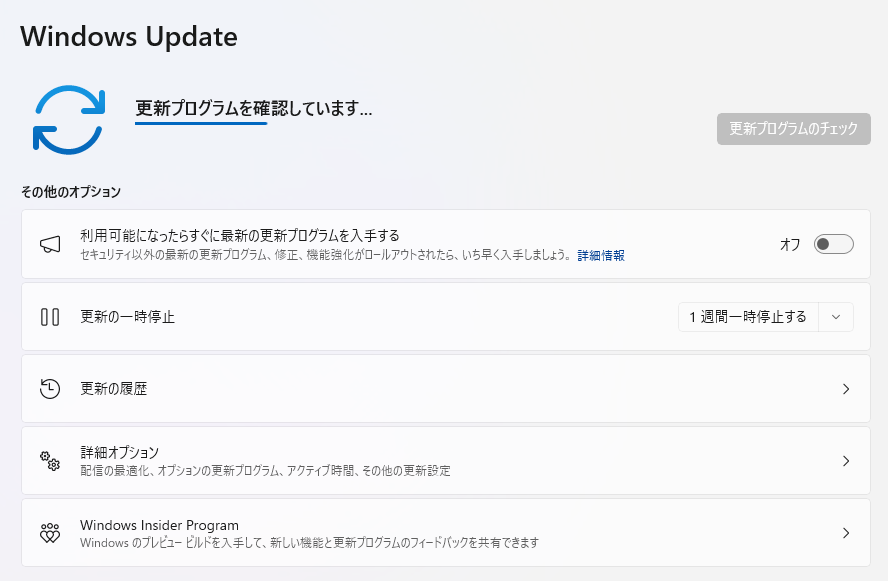Click the Windows Insider Program title text
Screen dimensions: 888x581
(x=159, y=525)
